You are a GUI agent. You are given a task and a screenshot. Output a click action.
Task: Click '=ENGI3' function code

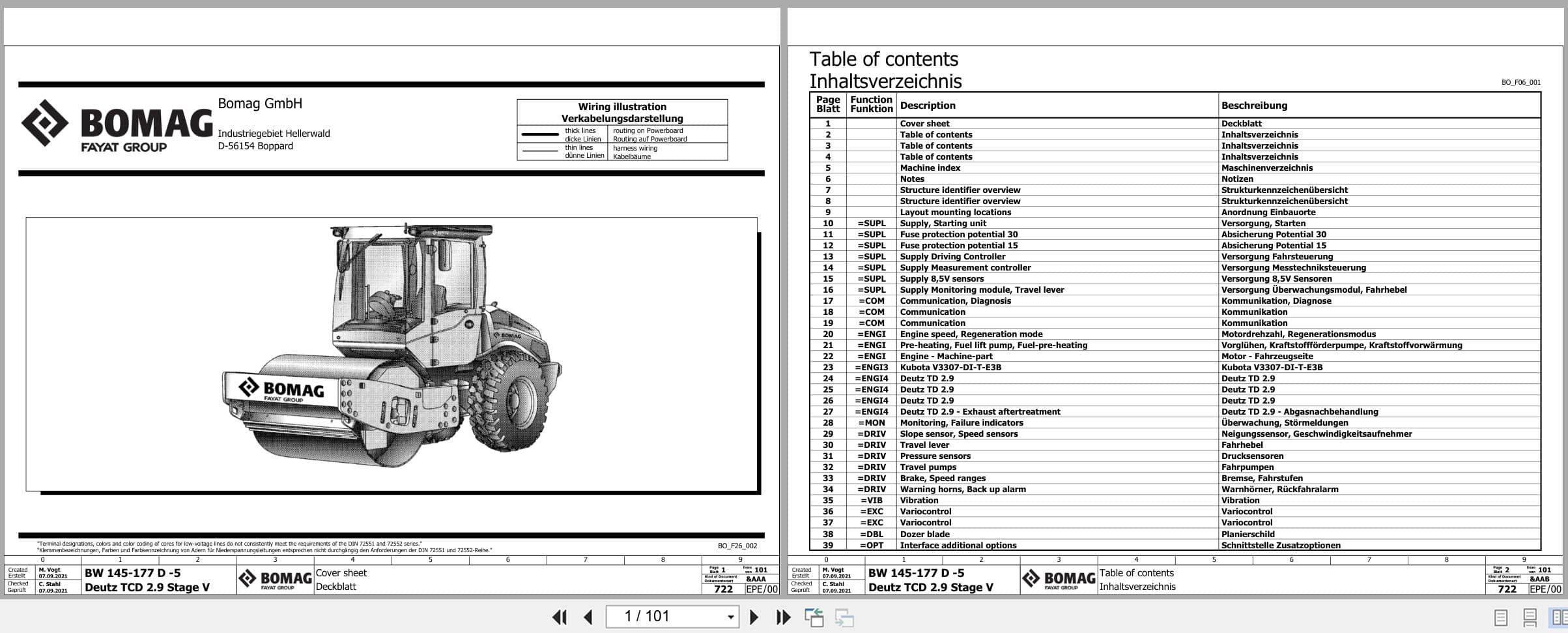[871, 367]
